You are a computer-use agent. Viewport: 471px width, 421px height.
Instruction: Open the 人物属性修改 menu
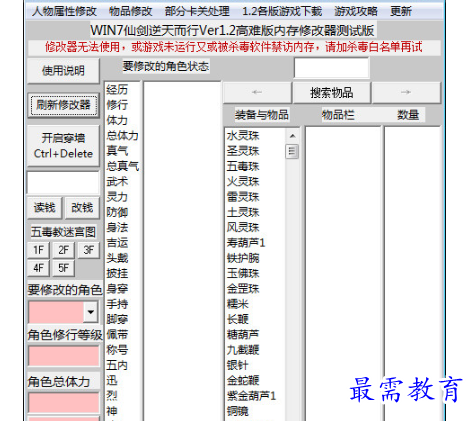[x=64, y=12]
